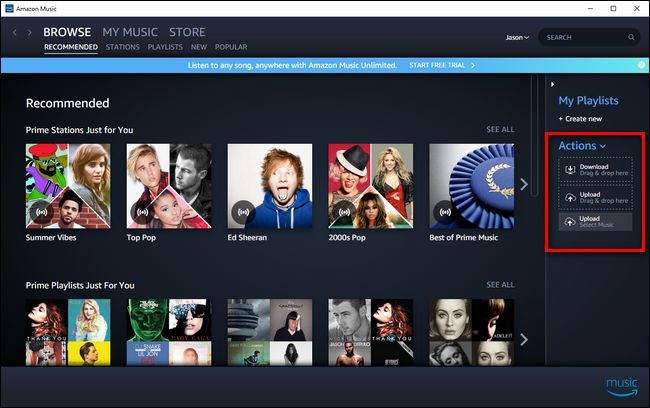The width and height of the screenshot is (650, 408).
Task: Click the Best of Prime Music label
Action: coord(463,238)
